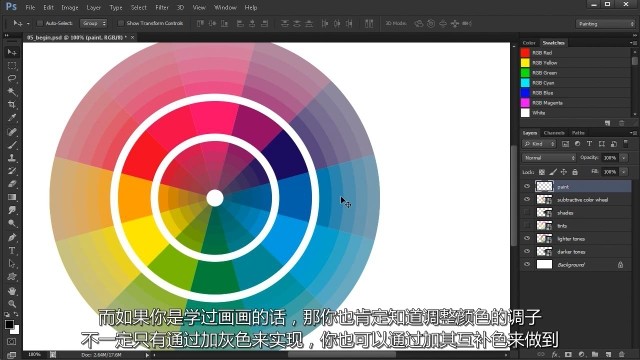Screen dimensions: 640x360
Task: Select the Eyedropper tool
Action: pyautogui.click(x=12, y=118)
